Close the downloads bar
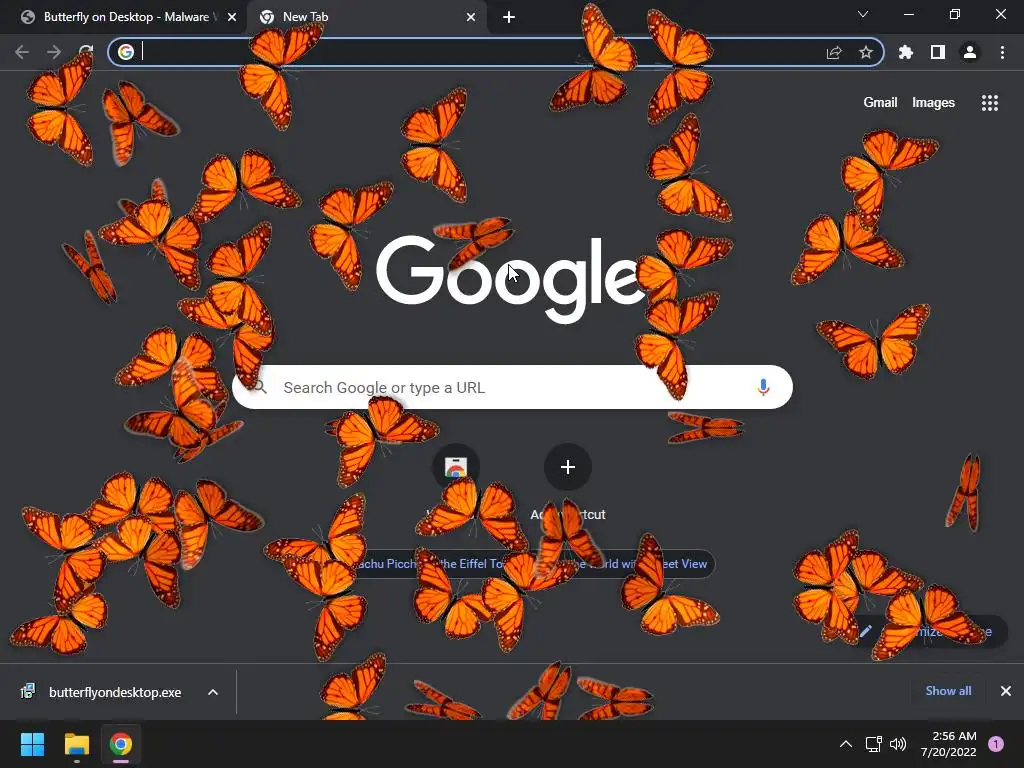The height and width of the screenshot is (768, 1024). click(1006, 691)
